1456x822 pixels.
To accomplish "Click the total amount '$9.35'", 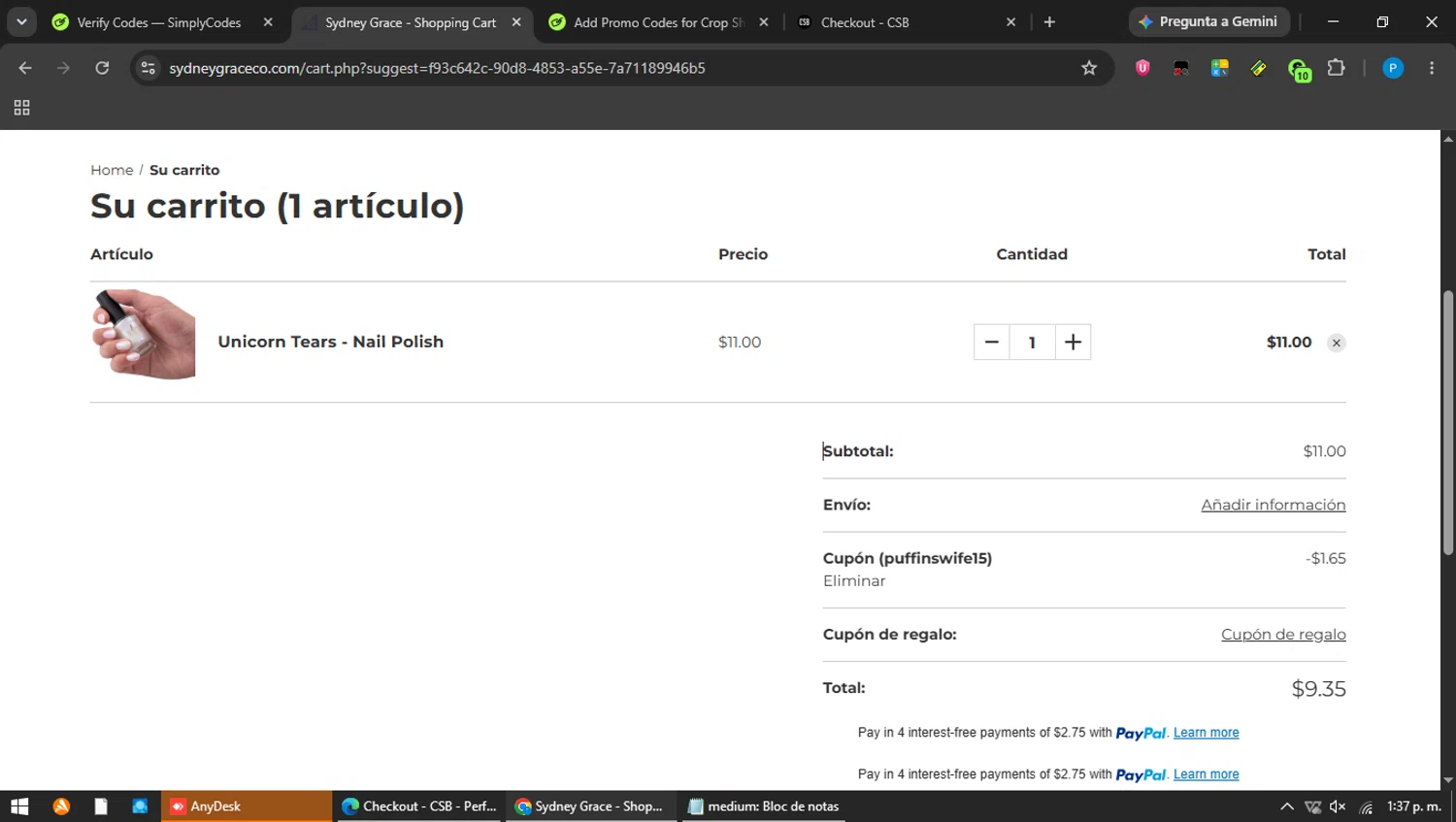I will click(1318, 689).
